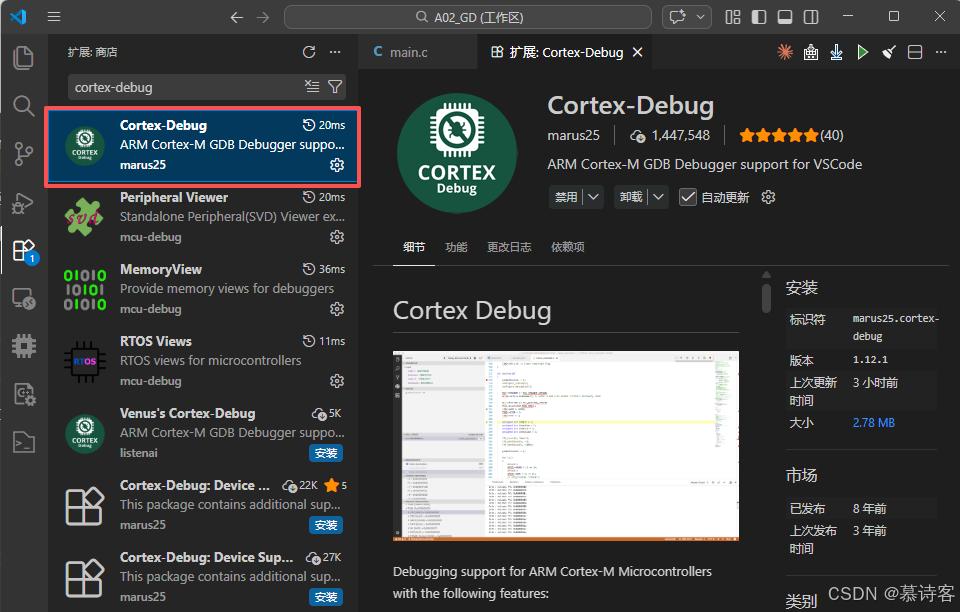The image size is (960, 612).
Task: Click the five-star rating (40)
Action: [x=791, y=135]
